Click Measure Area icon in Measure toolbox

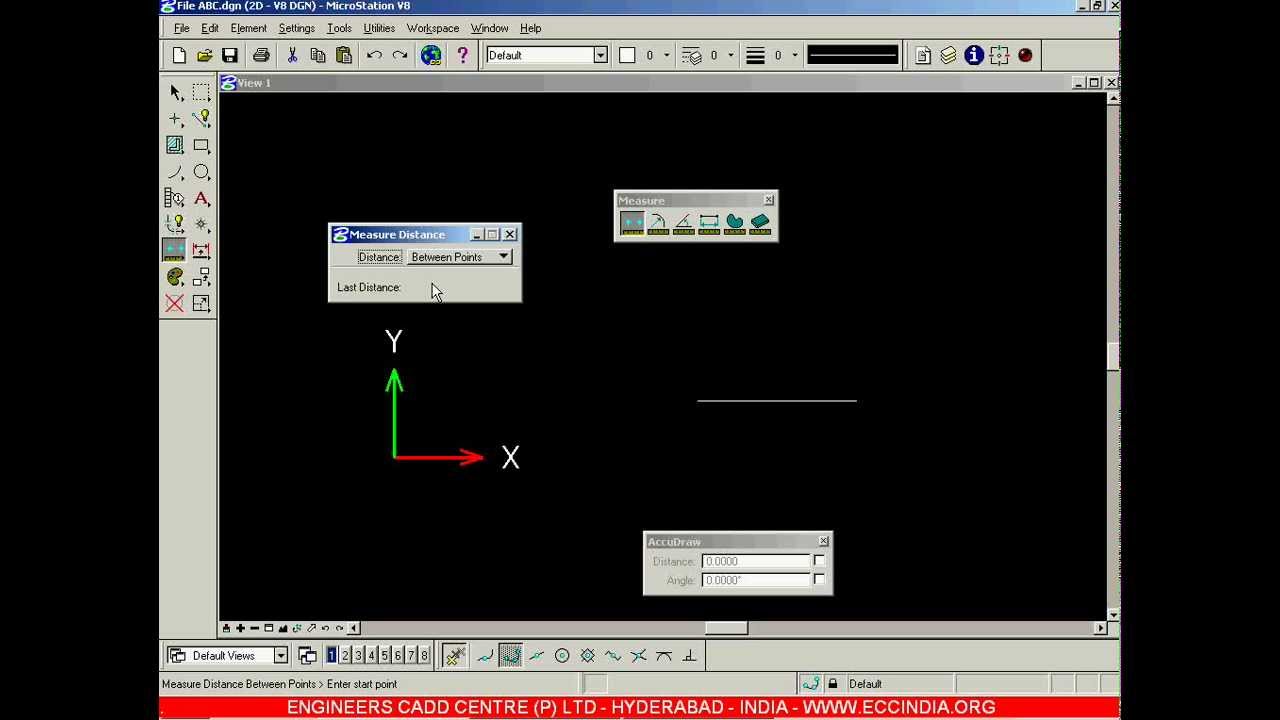(735, 224)
